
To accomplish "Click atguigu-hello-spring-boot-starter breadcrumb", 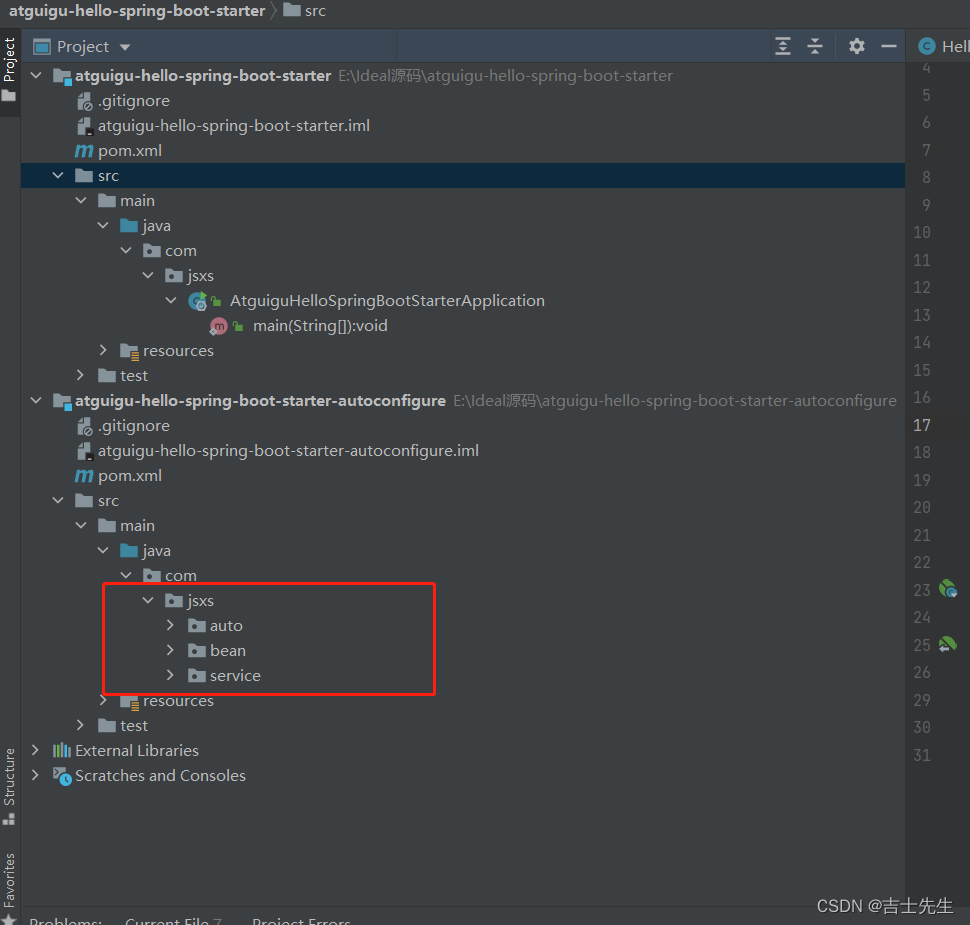I will 137,11.
